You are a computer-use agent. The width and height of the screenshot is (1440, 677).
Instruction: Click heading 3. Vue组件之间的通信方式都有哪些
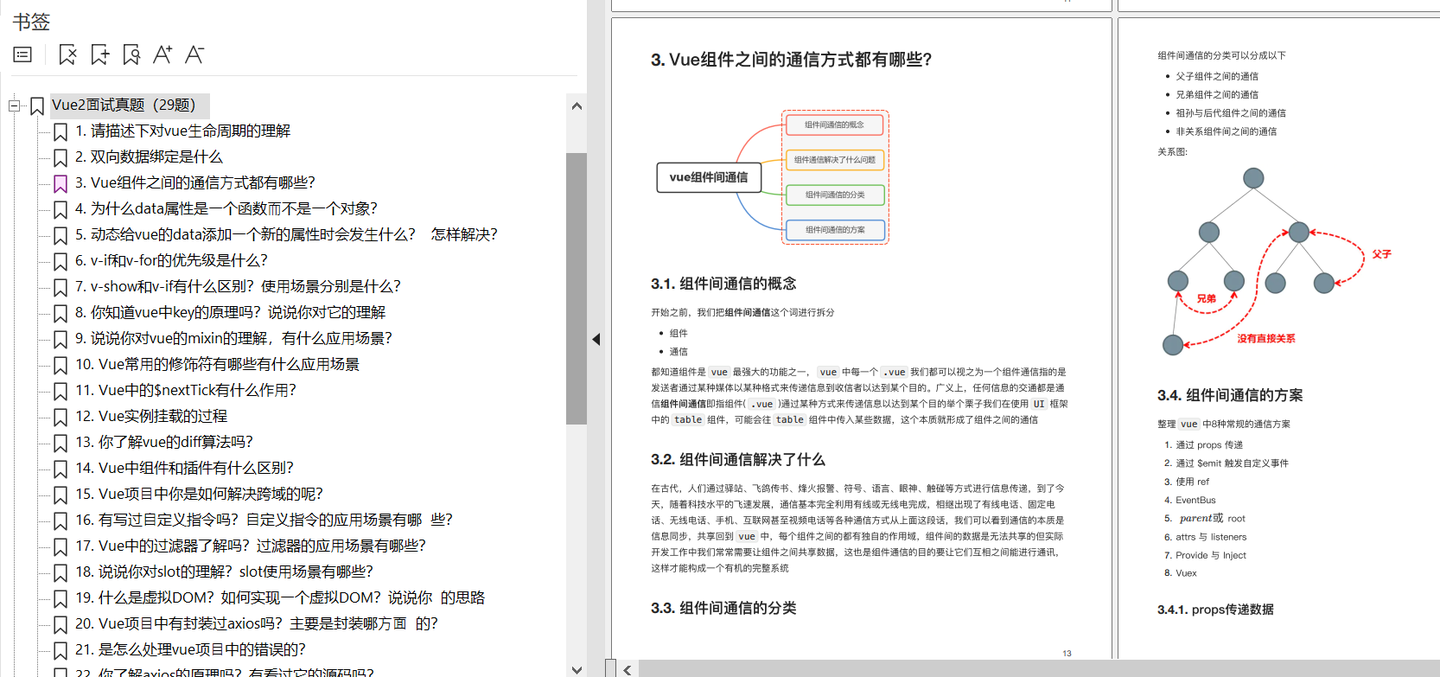point(791,60)
